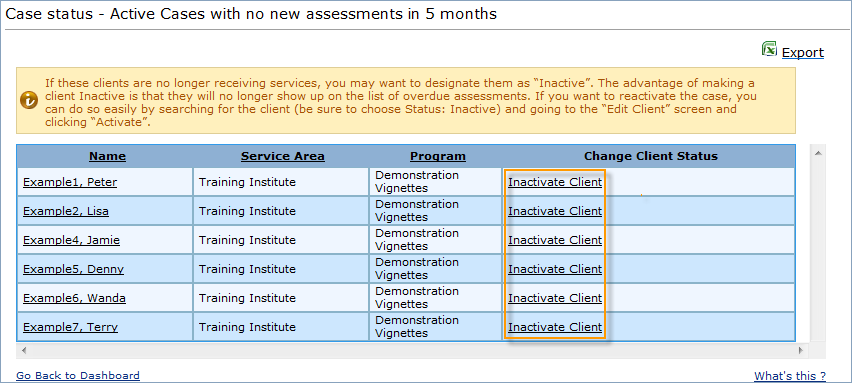Click the orange info icon in the notice
The width and height of the screenshot is (852, 383).
29,101
